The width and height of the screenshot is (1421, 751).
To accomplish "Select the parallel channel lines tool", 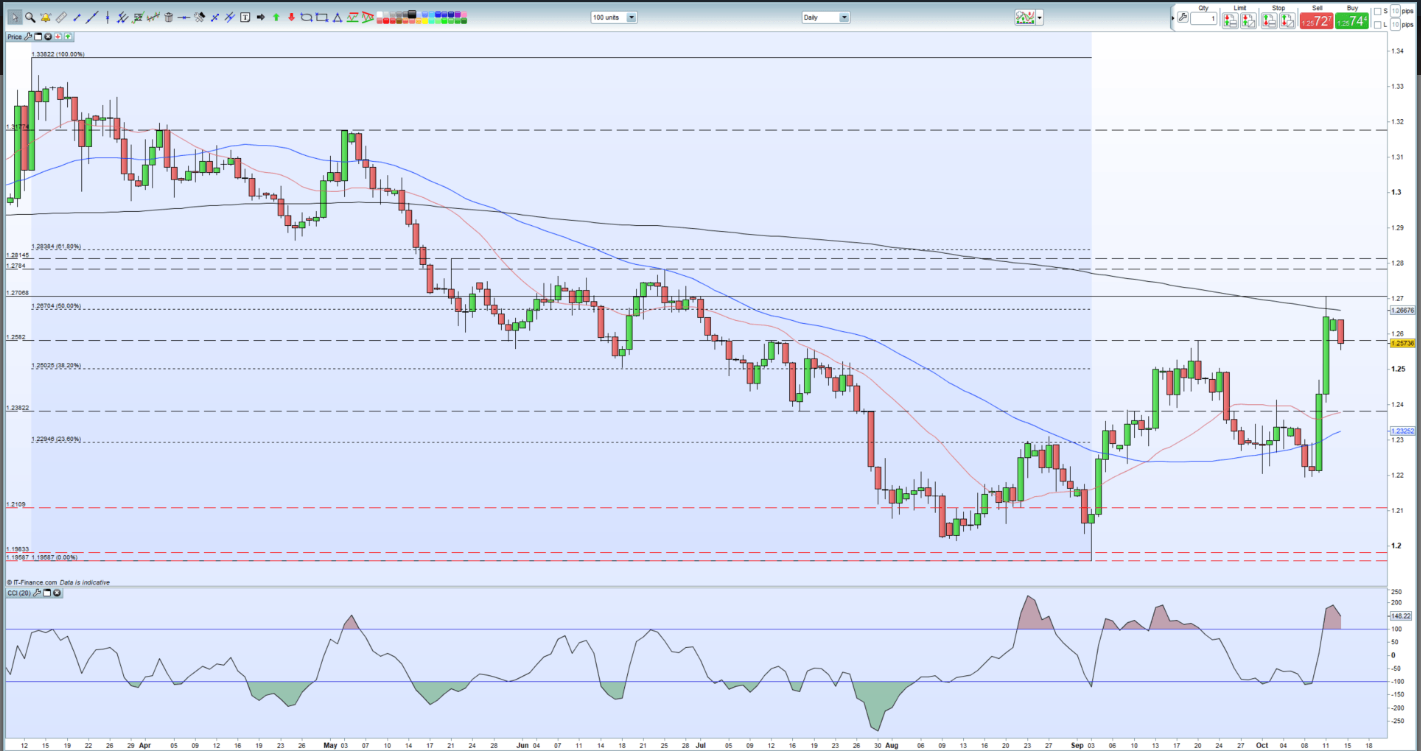I will coord(122,17).
